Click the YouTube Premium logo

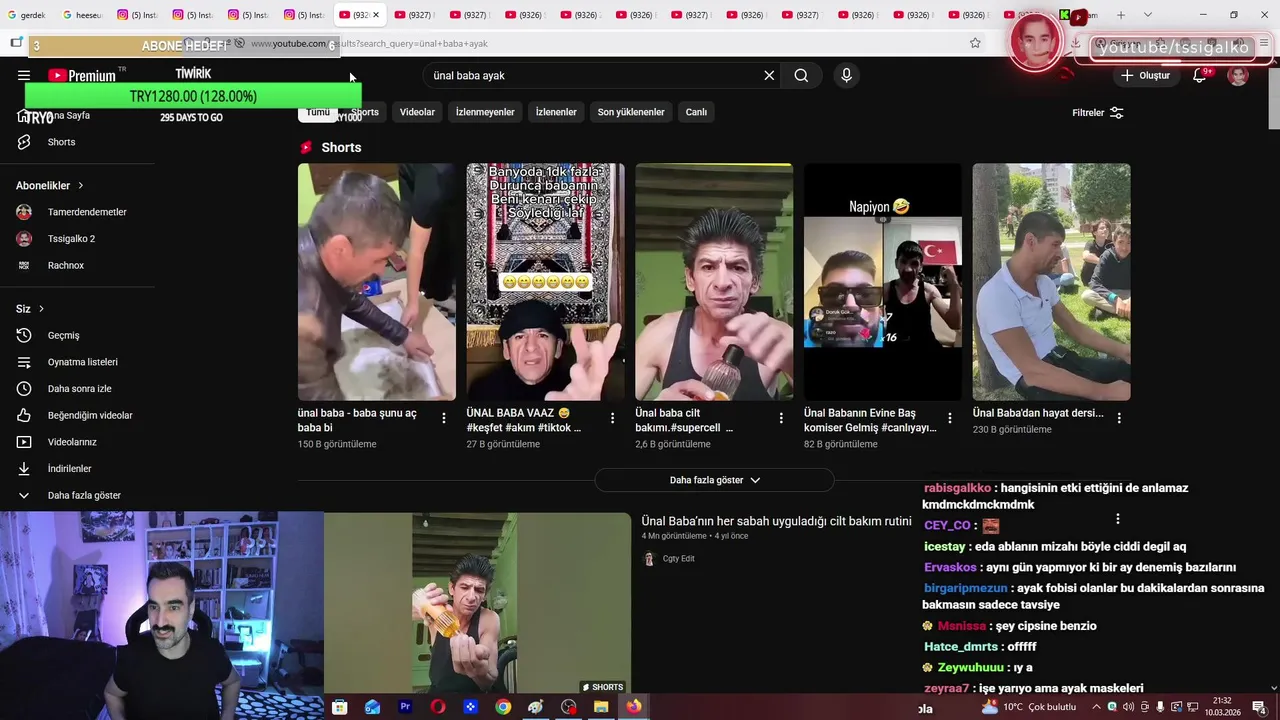point(82,75)
